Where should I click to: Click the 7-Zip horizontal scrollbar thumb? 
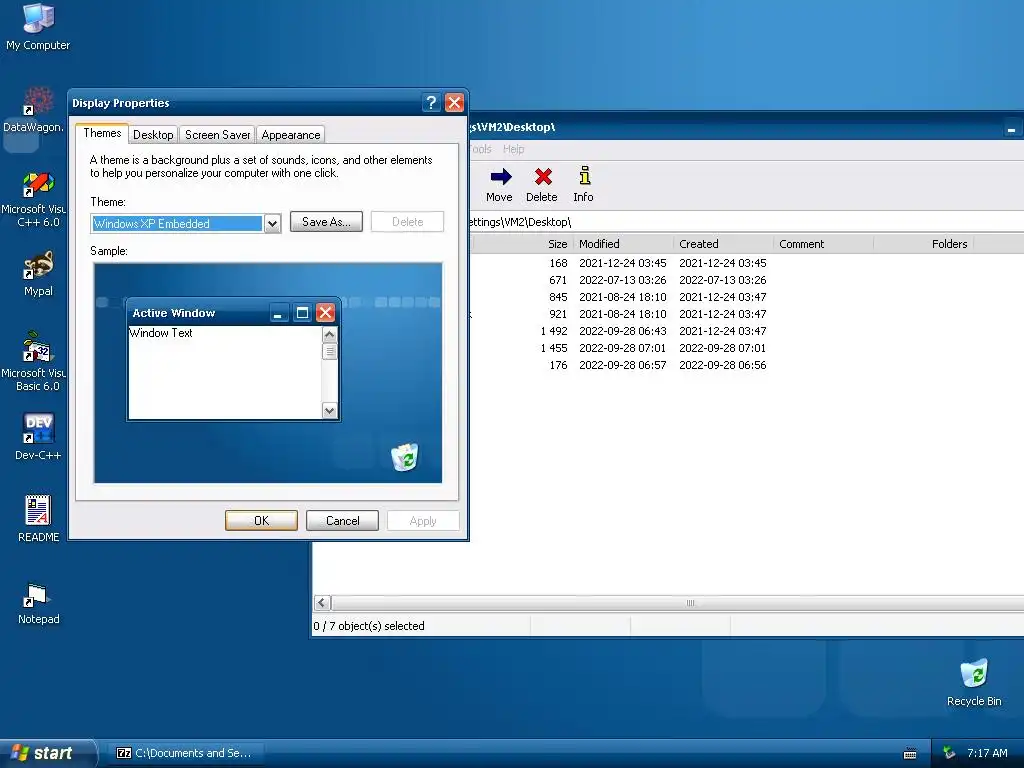[679, 602]
